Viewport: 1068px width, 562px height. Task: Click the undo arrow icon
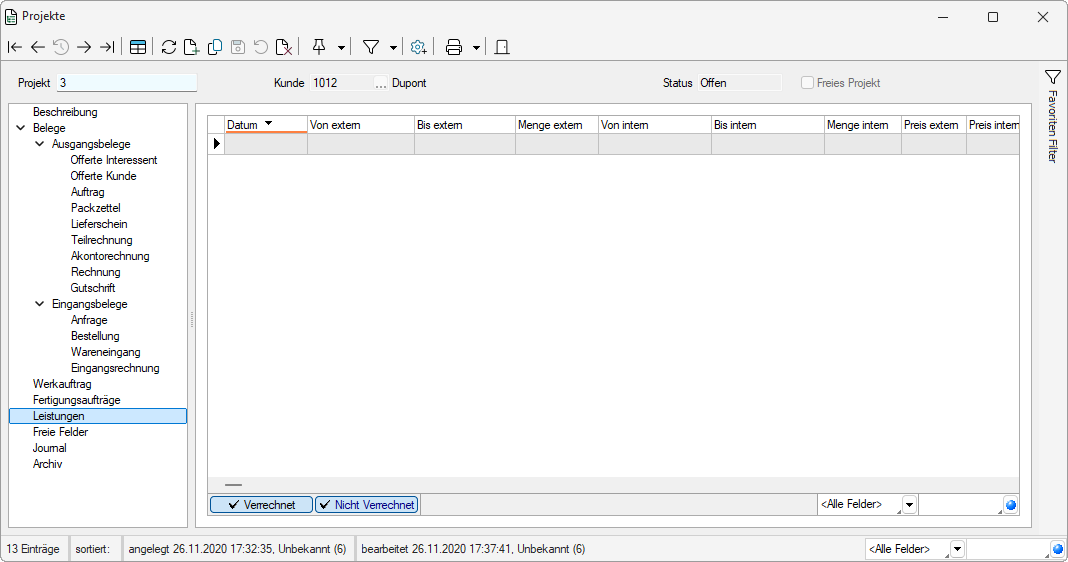[x=261, y=47]
